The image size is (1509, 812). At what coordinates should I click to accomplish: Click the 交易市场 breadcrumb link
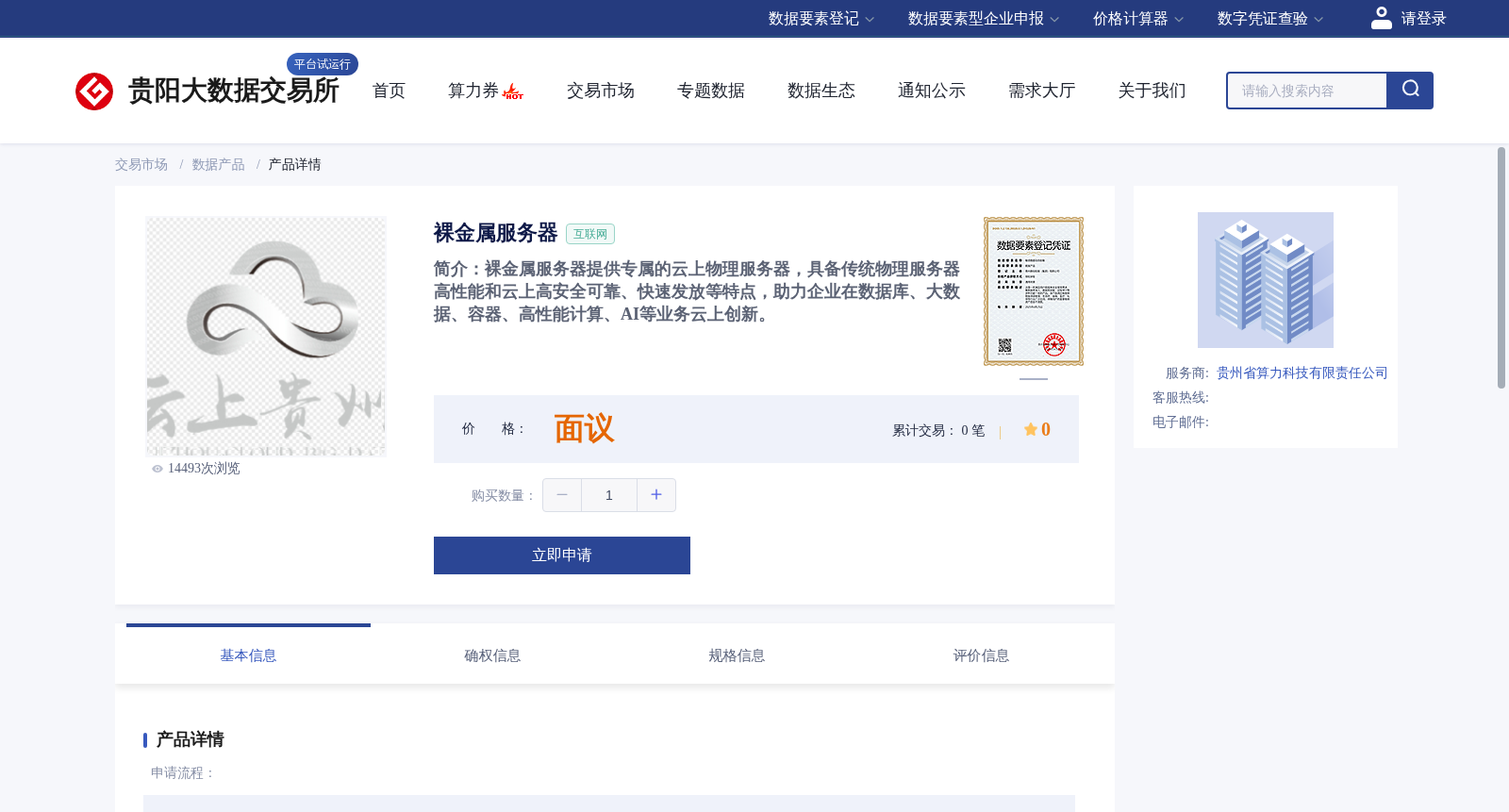click(141, 165)
